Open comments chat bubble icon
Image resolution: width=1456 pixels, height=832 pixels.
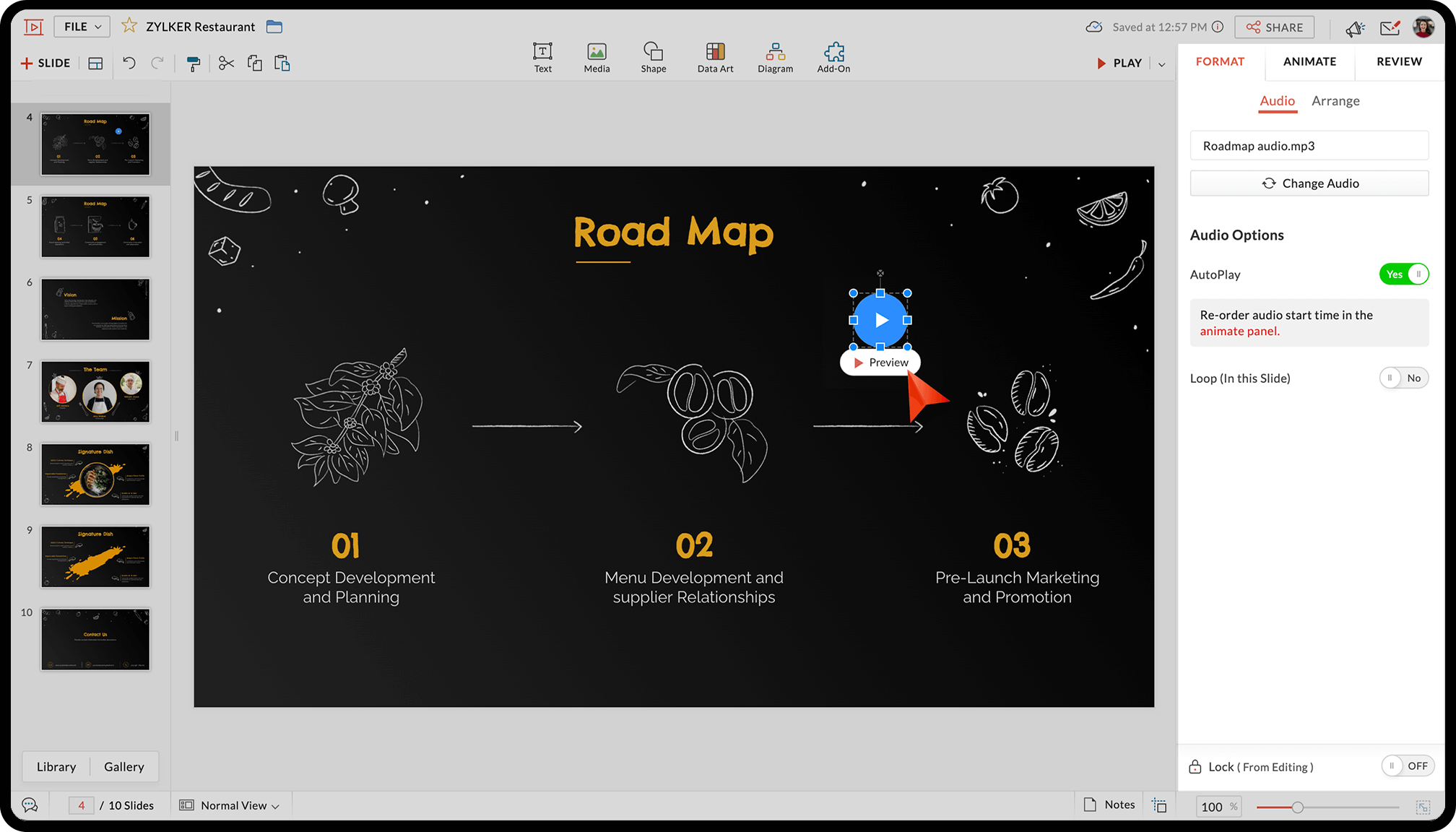coord(30,805)
